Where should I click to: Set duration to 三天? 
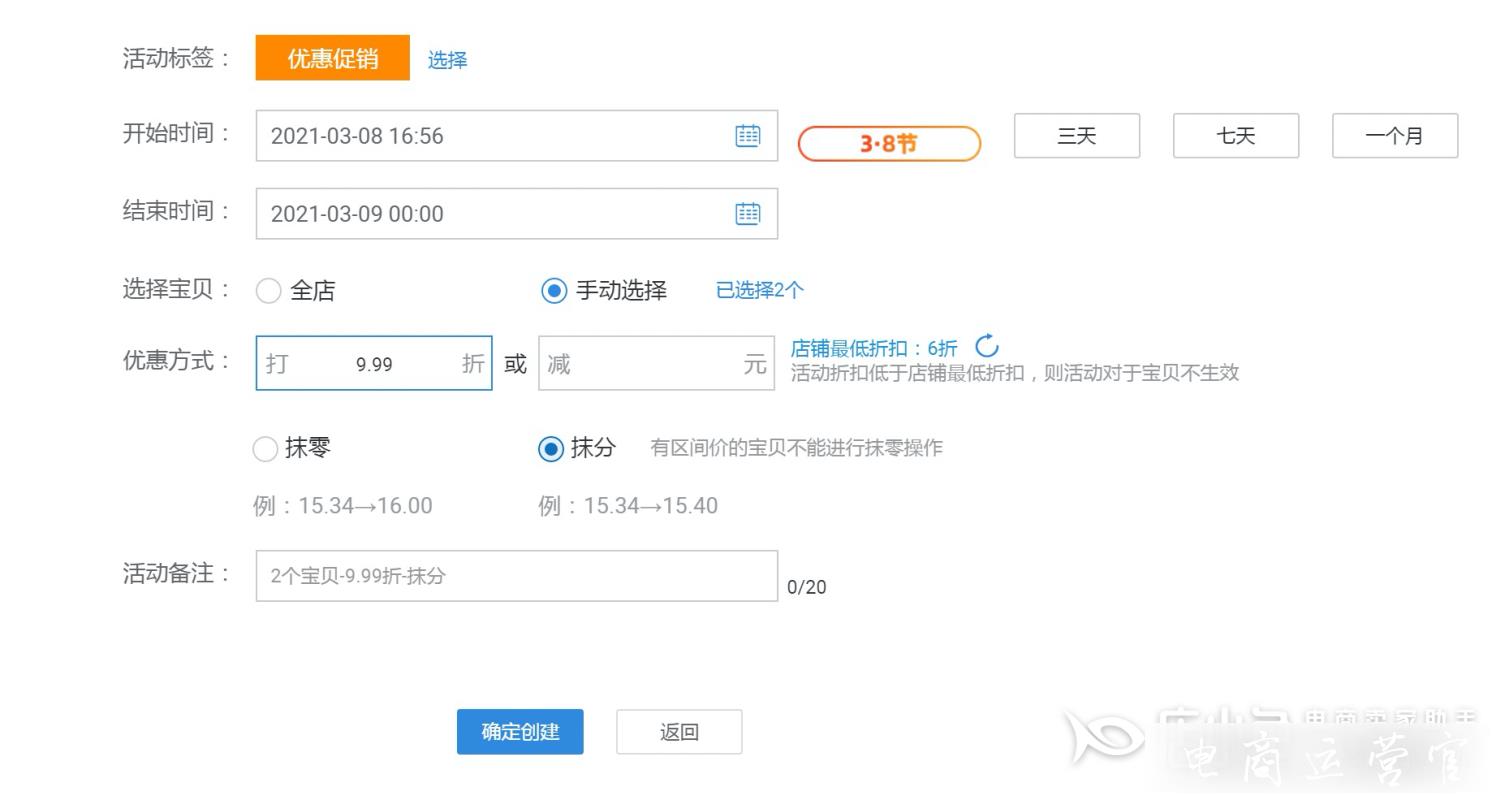1077,136
